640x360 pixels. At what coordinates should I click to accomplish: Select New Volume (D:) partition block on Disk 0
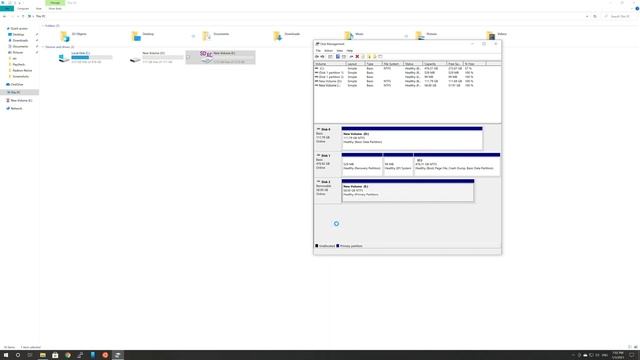(412, 138)
